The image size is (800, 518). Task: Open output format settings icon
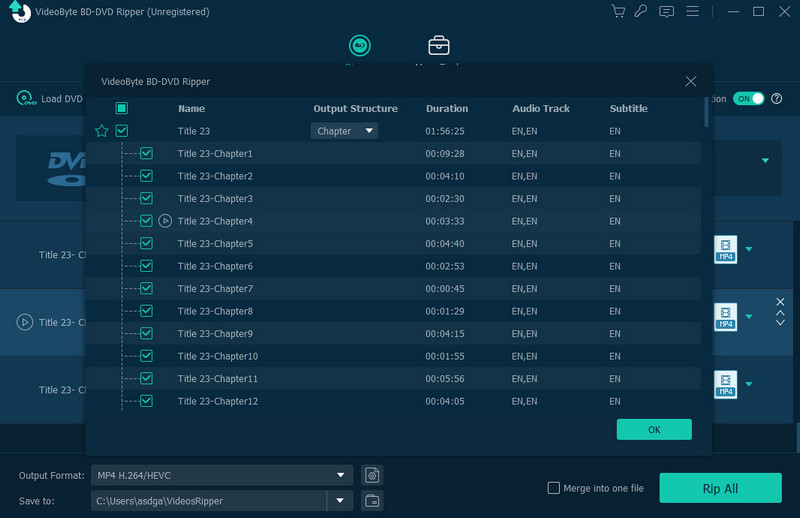click(372, 475)
